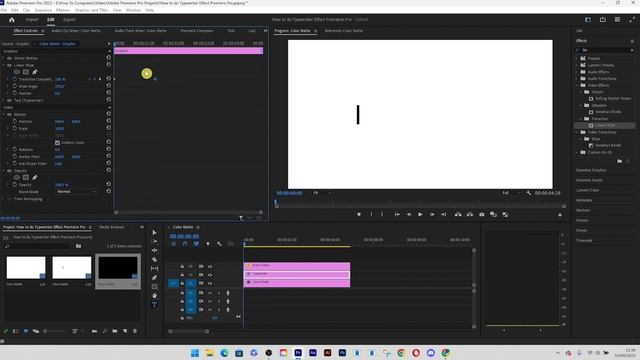The image size is (640, 360).
Task: Select the Selection arrow tool
Action: tap(154, 232)
